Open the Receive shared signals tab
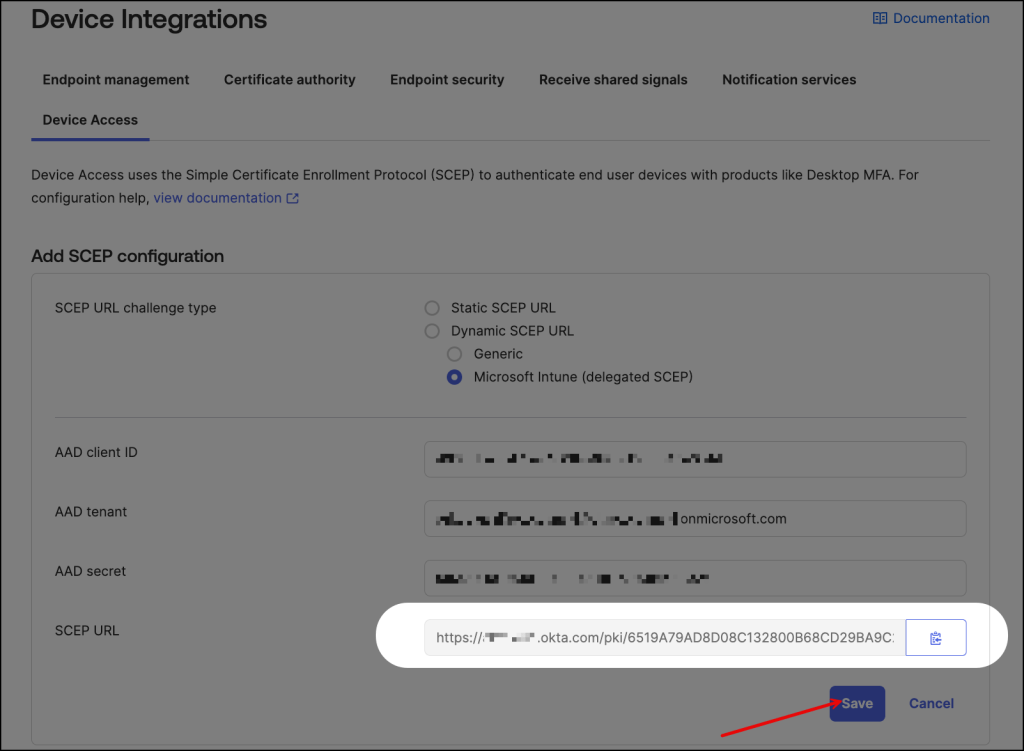The height and width of the screenshot is (751, 1024). (x=613, y=80)
